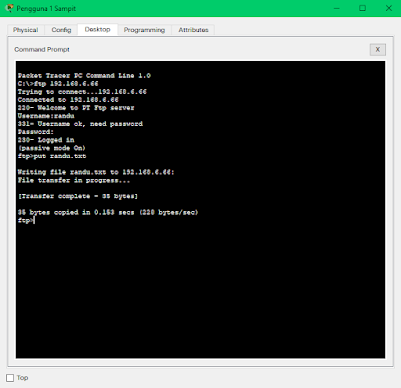Image resolution: width=401 pixels, height=388 pixels.
Task: Go to the Attributes tab
Action: 193,30
